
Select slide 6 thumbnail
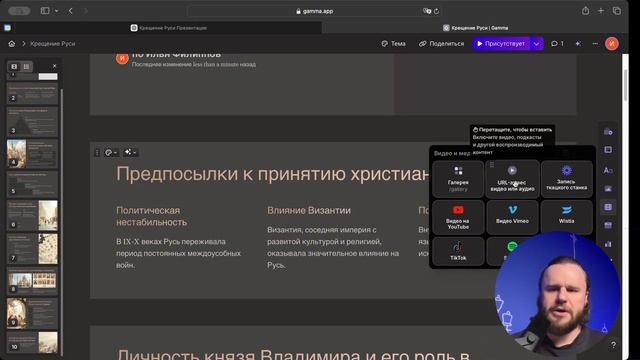pos(32,215)
